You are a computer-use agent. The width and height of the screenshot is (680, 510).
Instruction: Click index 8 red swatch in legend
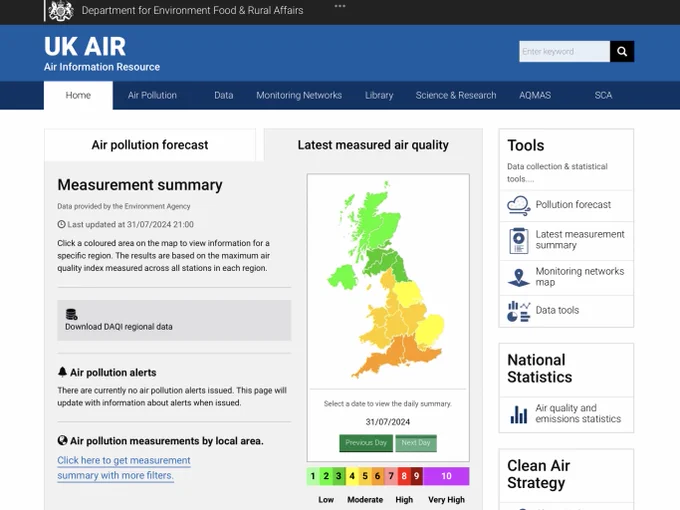pos(404,476)
